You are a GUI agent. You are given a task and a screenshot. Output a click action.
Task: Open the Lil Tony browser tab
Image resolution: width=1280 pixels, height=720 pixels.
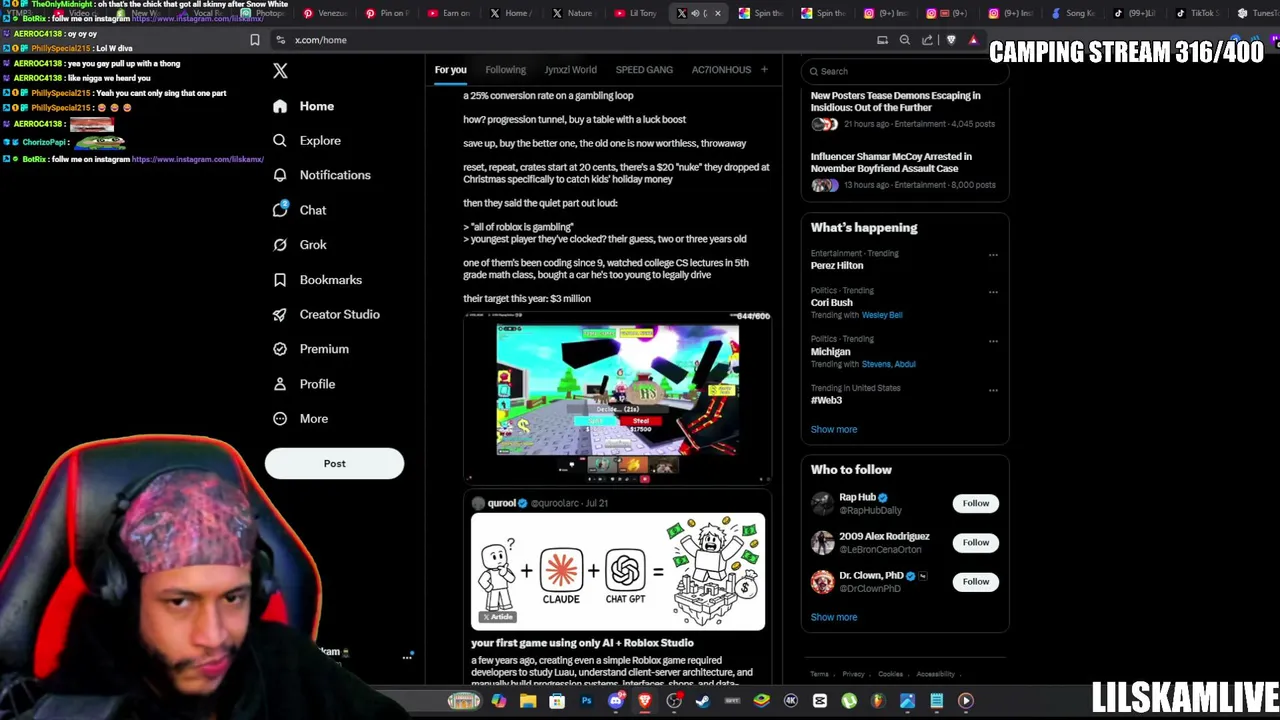636,13
